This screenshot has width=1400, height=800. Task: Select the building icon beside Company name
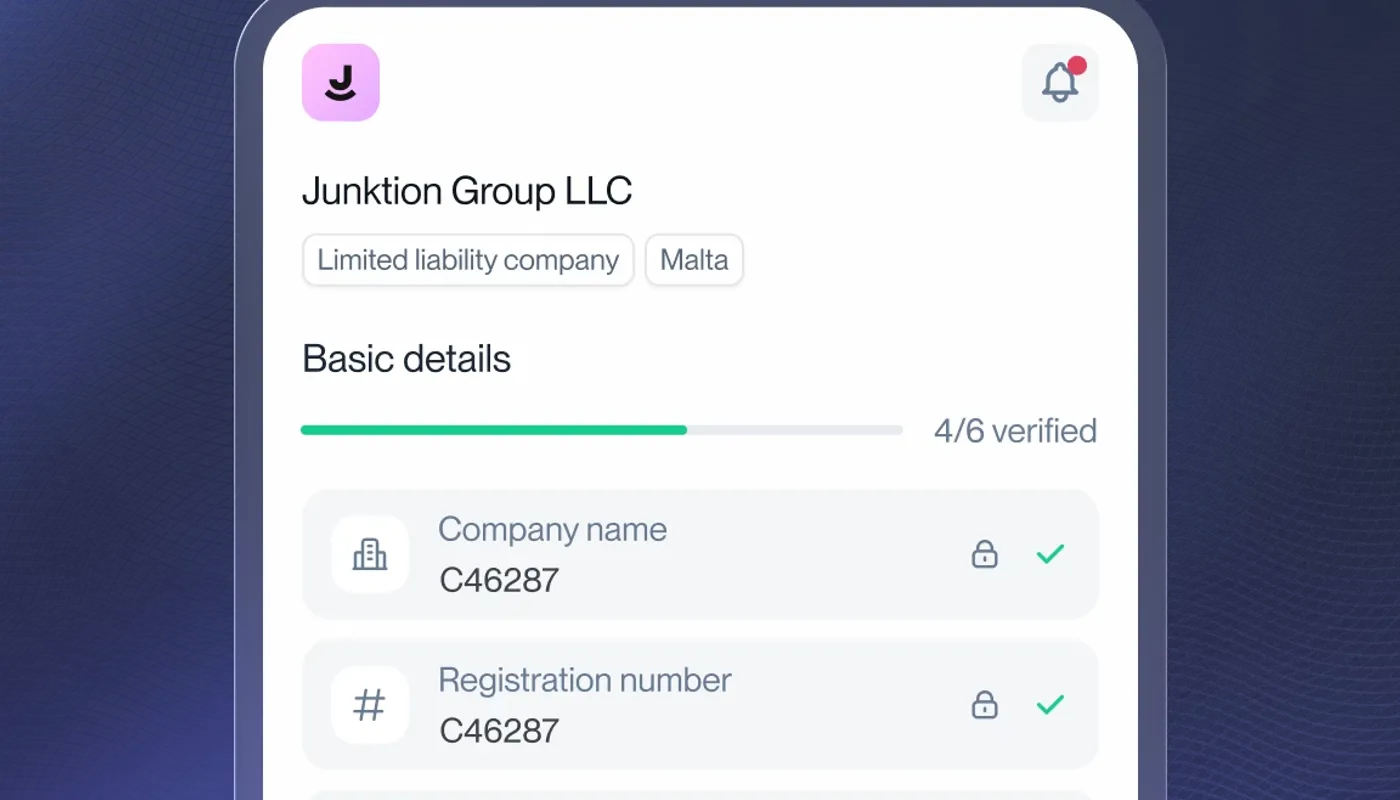pyautogui.click(x=370, y=554)
